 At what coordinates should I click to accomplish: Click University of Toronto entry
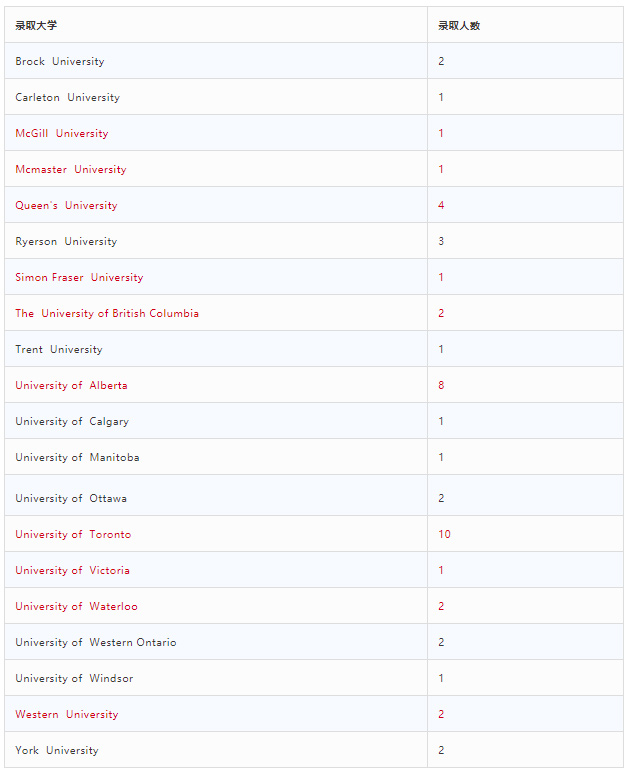tap(73, 534)
